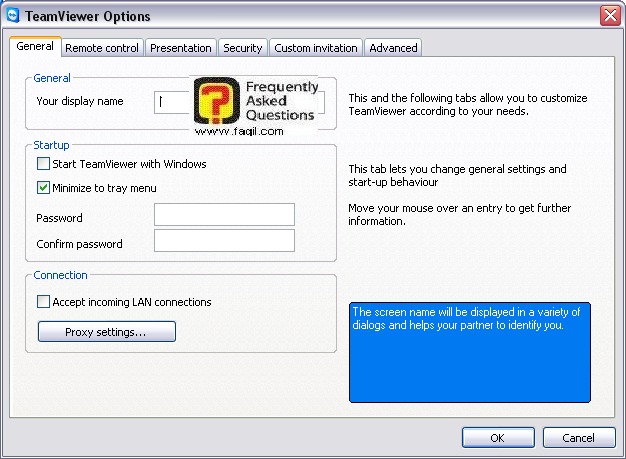Switch to the Remote control tab
This screenshot has width=626, height=459.
102,47
